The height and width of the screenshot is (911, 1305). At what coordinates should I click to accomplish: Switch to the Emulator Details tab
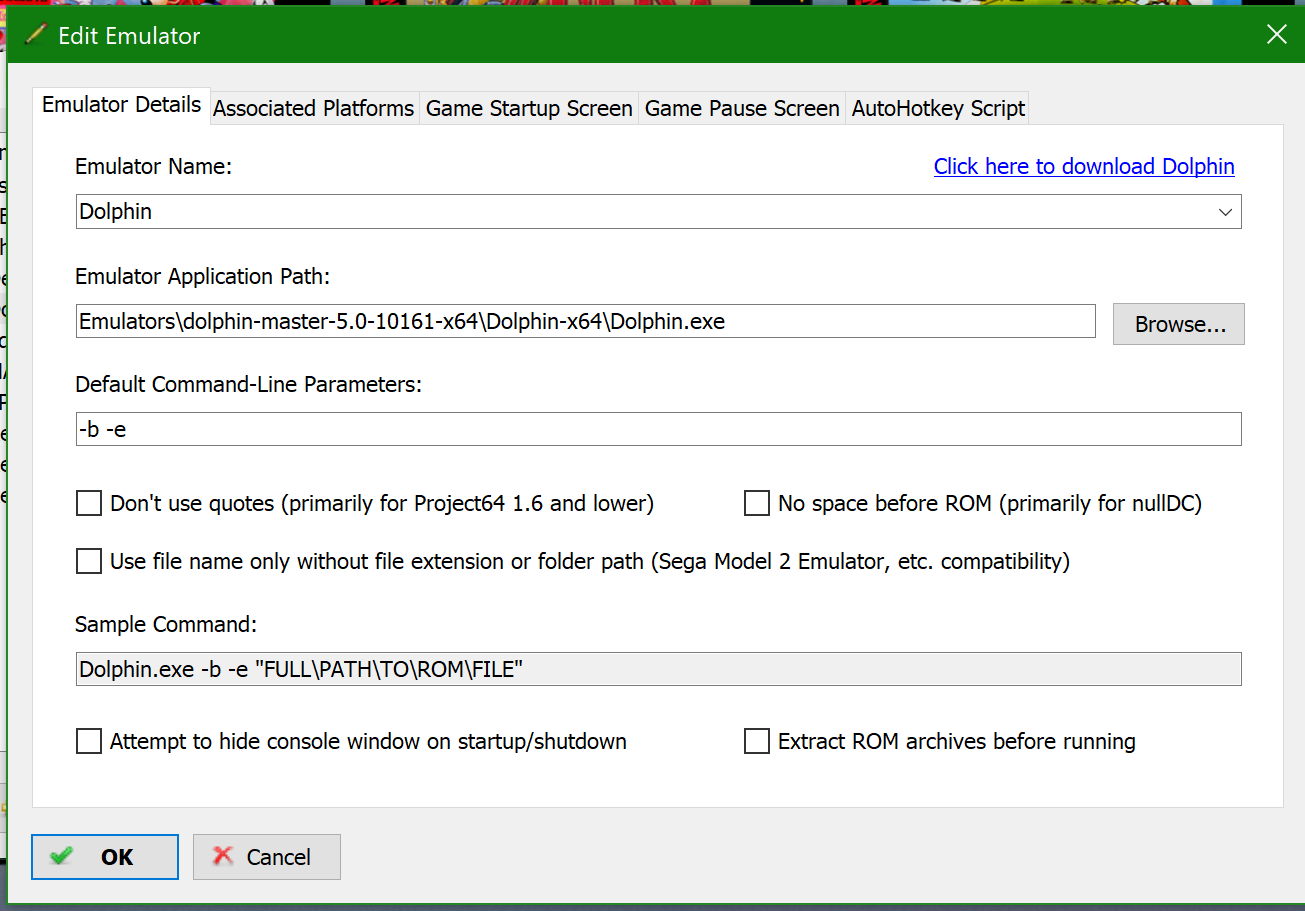point(122,105)
